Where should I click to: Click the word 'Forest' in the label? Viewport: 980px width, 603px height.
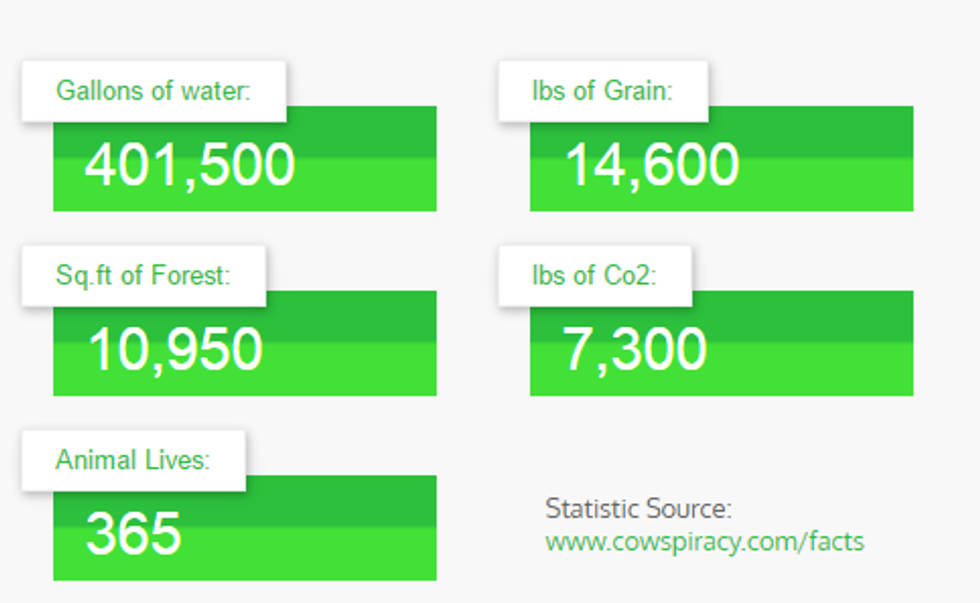coord(192,276)
